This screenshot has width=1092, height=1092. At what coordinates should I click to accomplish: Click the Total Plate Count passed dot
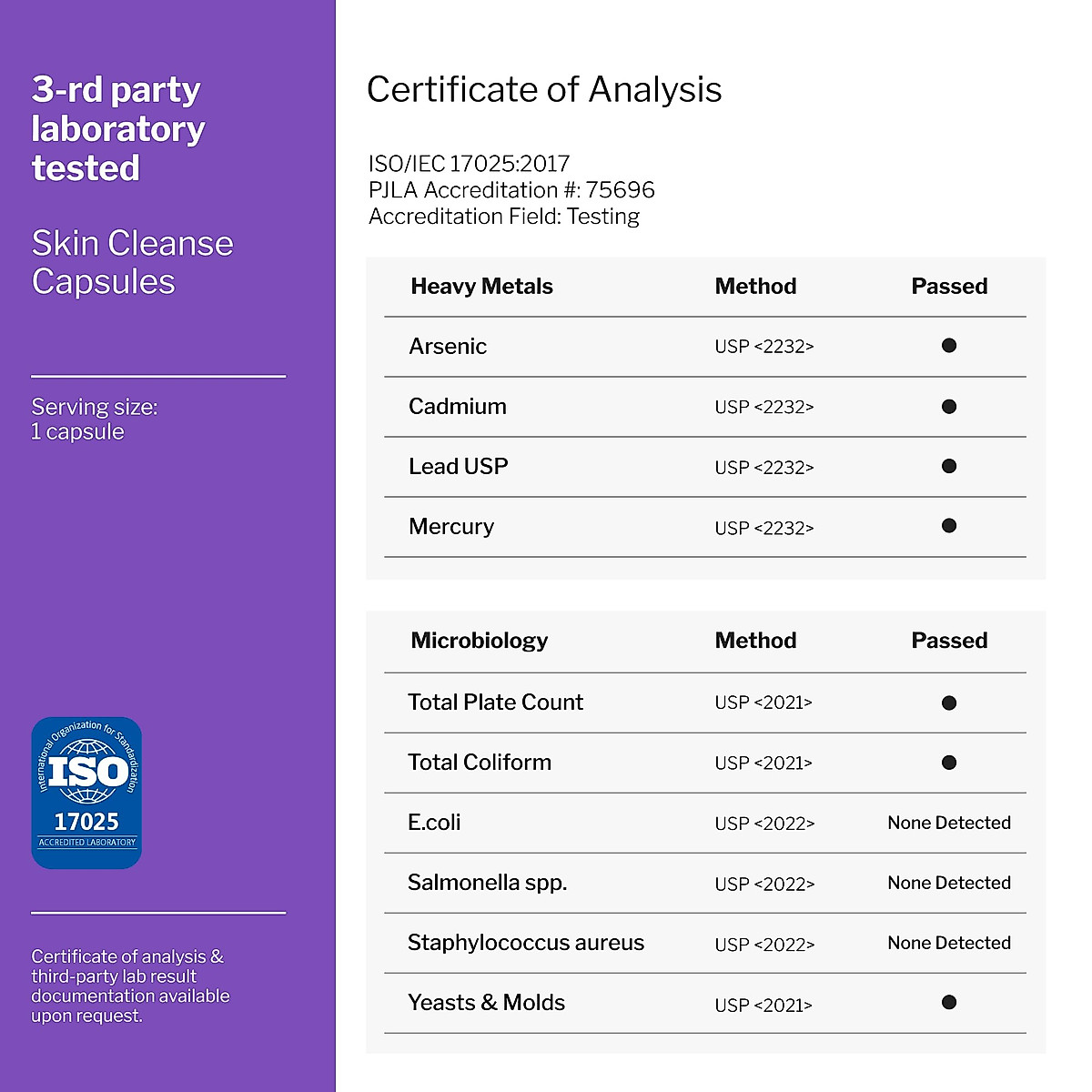tap(949, 703)
